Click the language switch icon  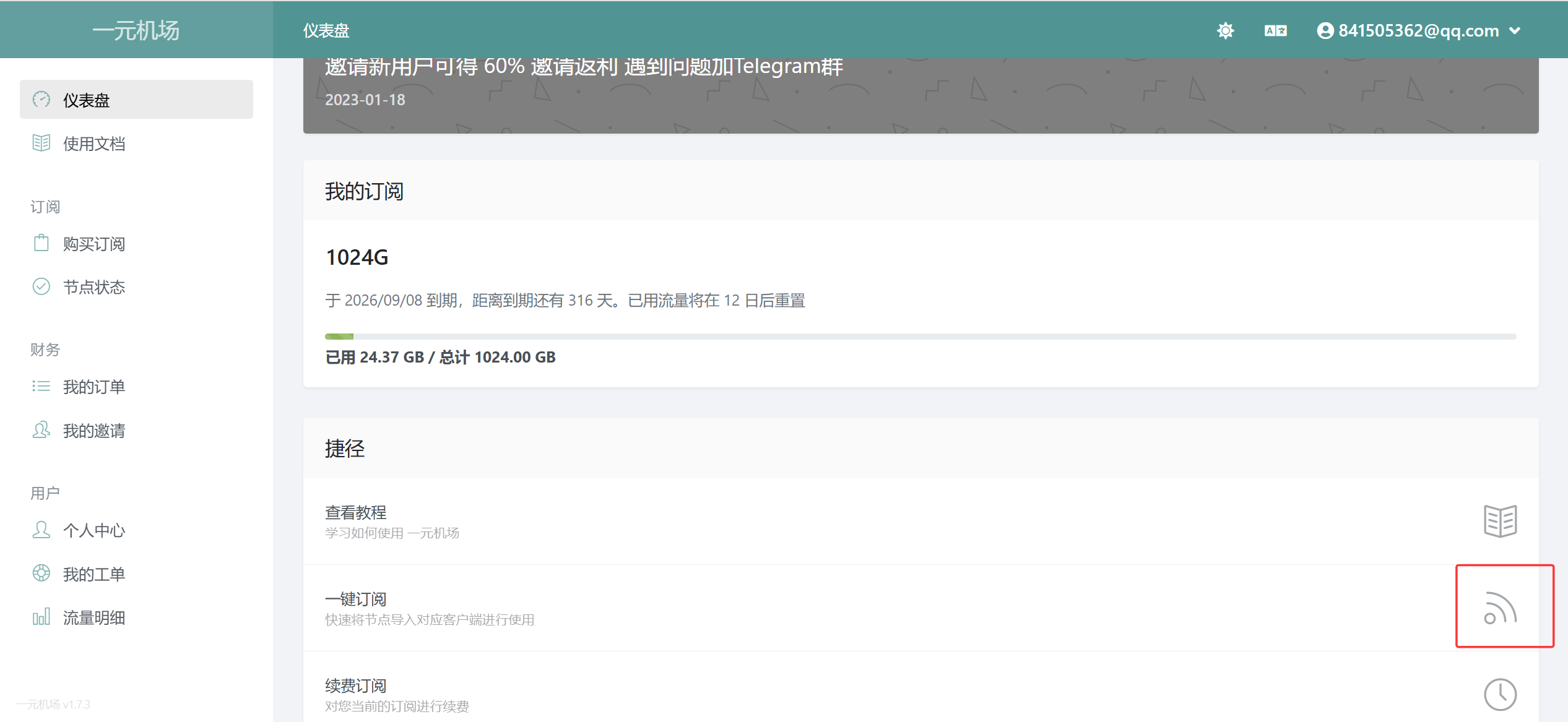1275,30
